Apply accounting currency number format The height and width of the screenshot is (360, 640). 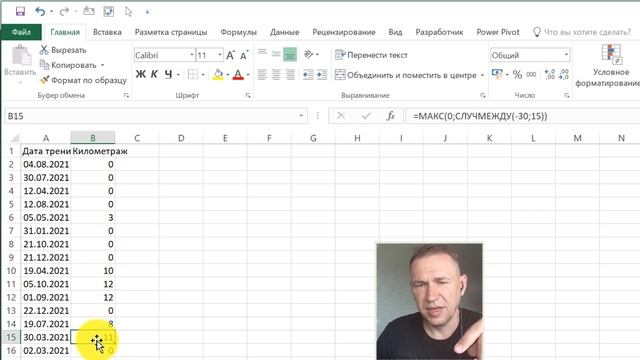497,74
